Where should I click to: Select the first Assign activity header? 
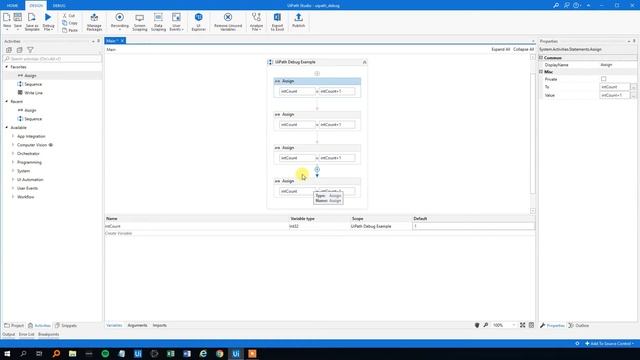[317, 81]
